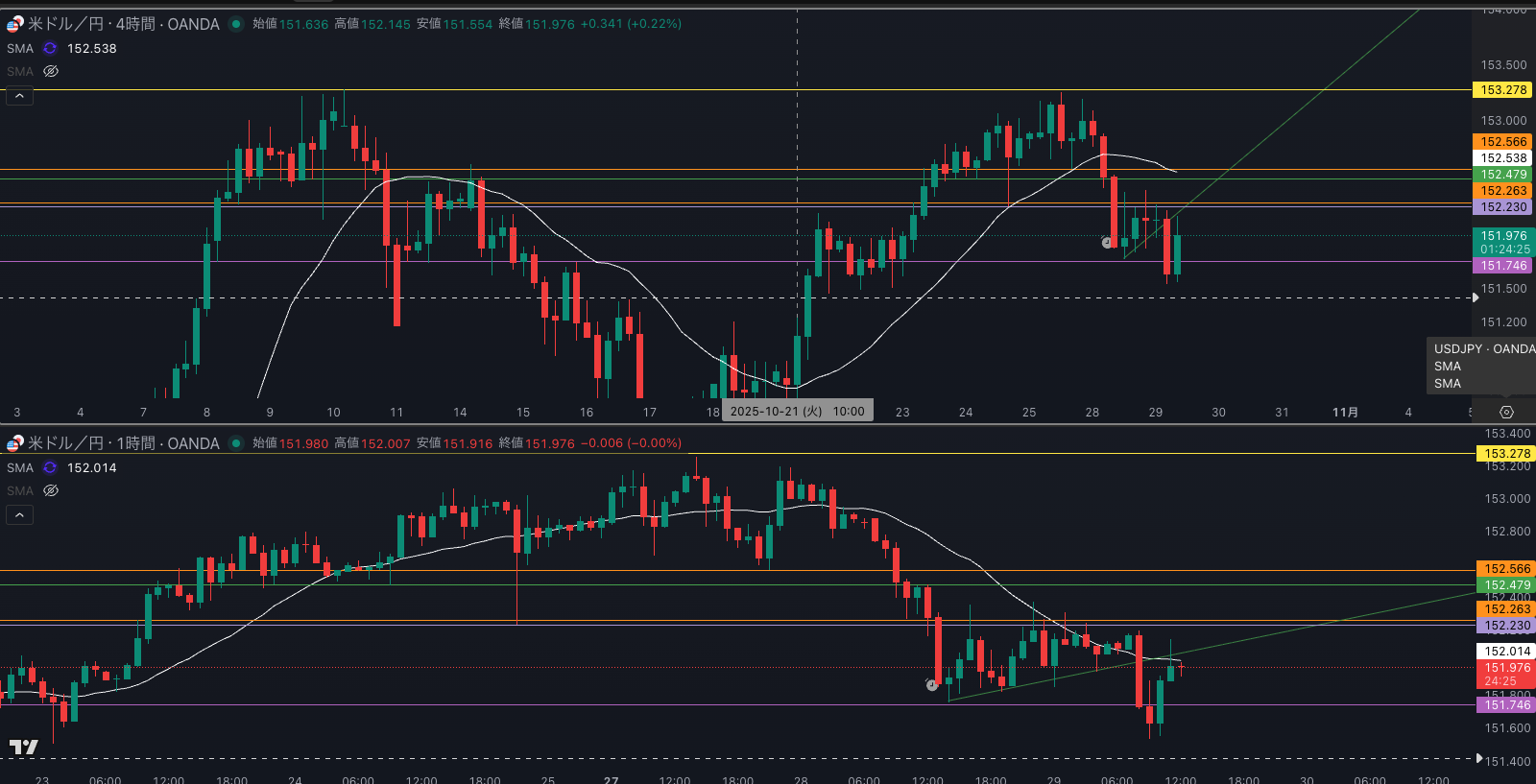Select USDJPY · OANDA in the tooltip list
Viewport: 1536px width, 784px height.
point(1483,349)
